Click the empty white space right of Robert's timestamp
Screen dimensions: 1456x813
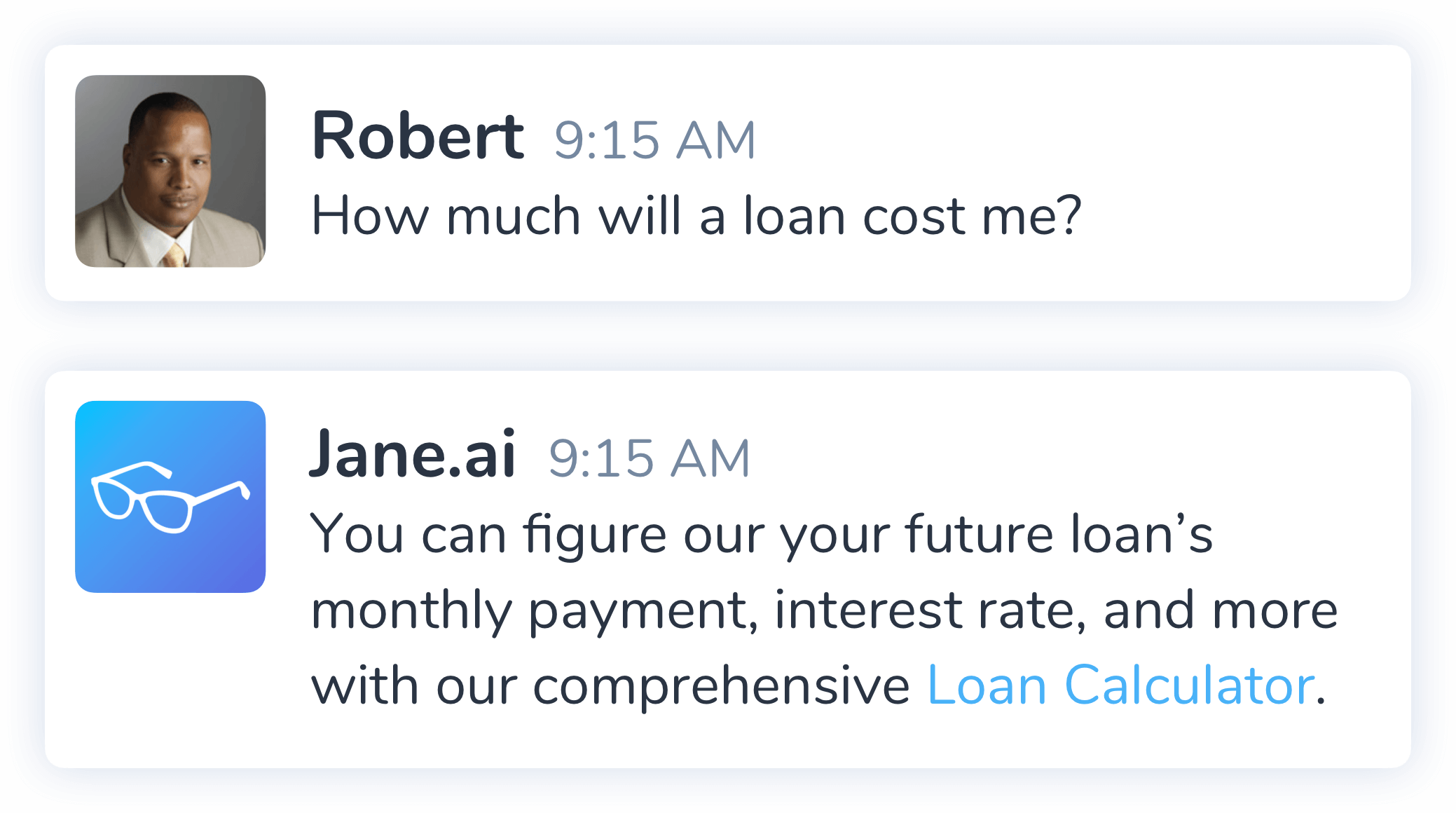tap(1051, 140)
